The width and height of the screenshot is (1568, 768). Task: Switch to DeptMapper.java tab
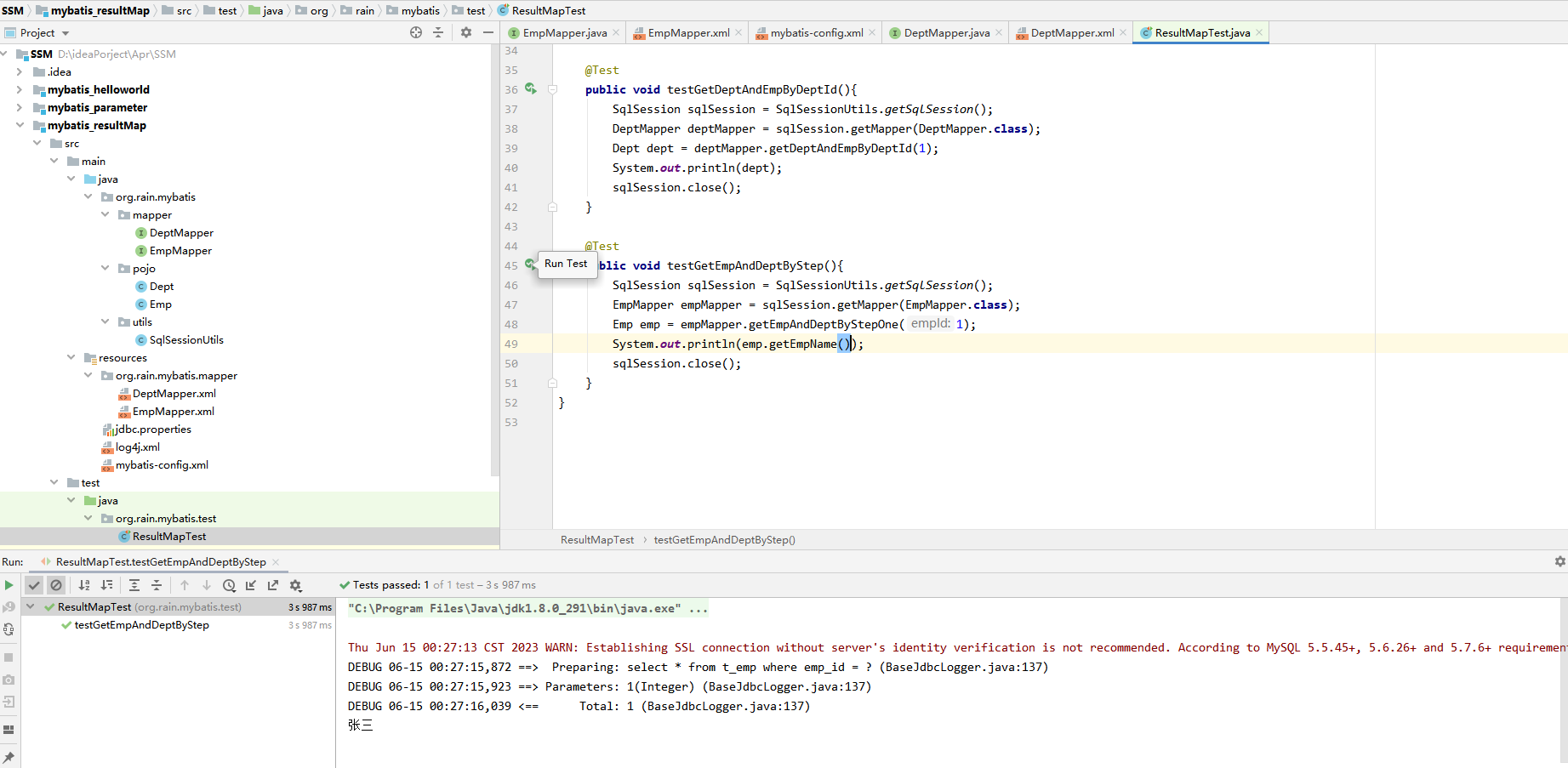tap(947, 33)
